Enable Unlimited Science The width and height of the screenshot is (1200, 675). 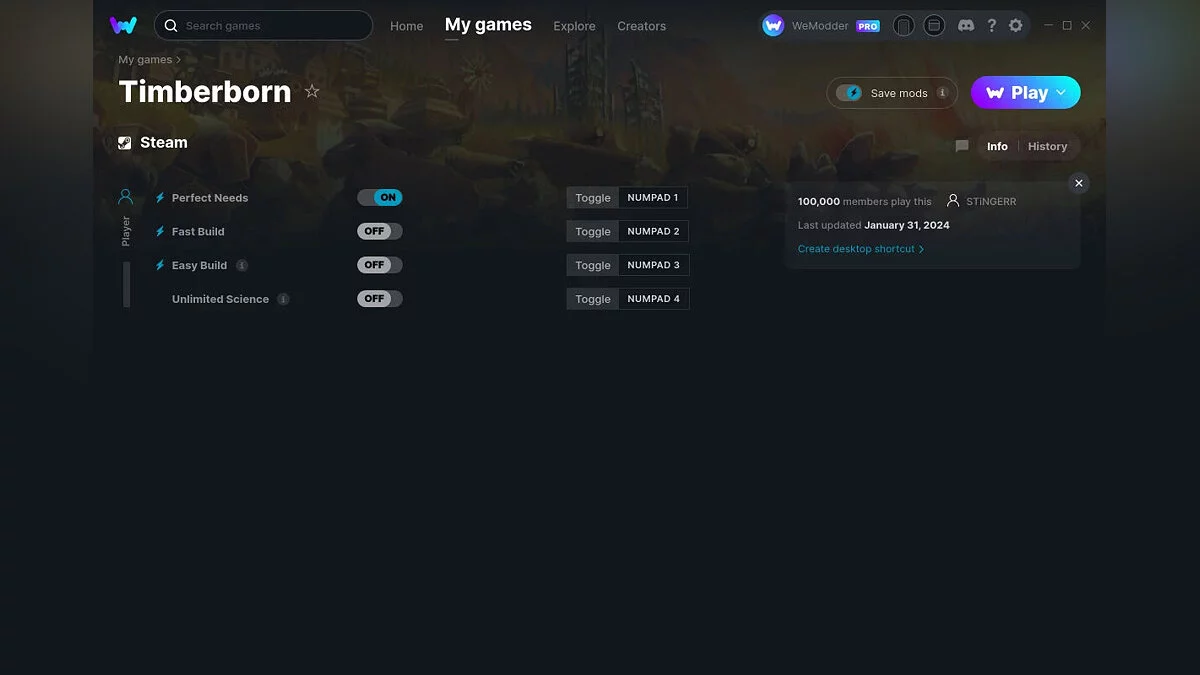pyautogui.click(x=379, y=298)
